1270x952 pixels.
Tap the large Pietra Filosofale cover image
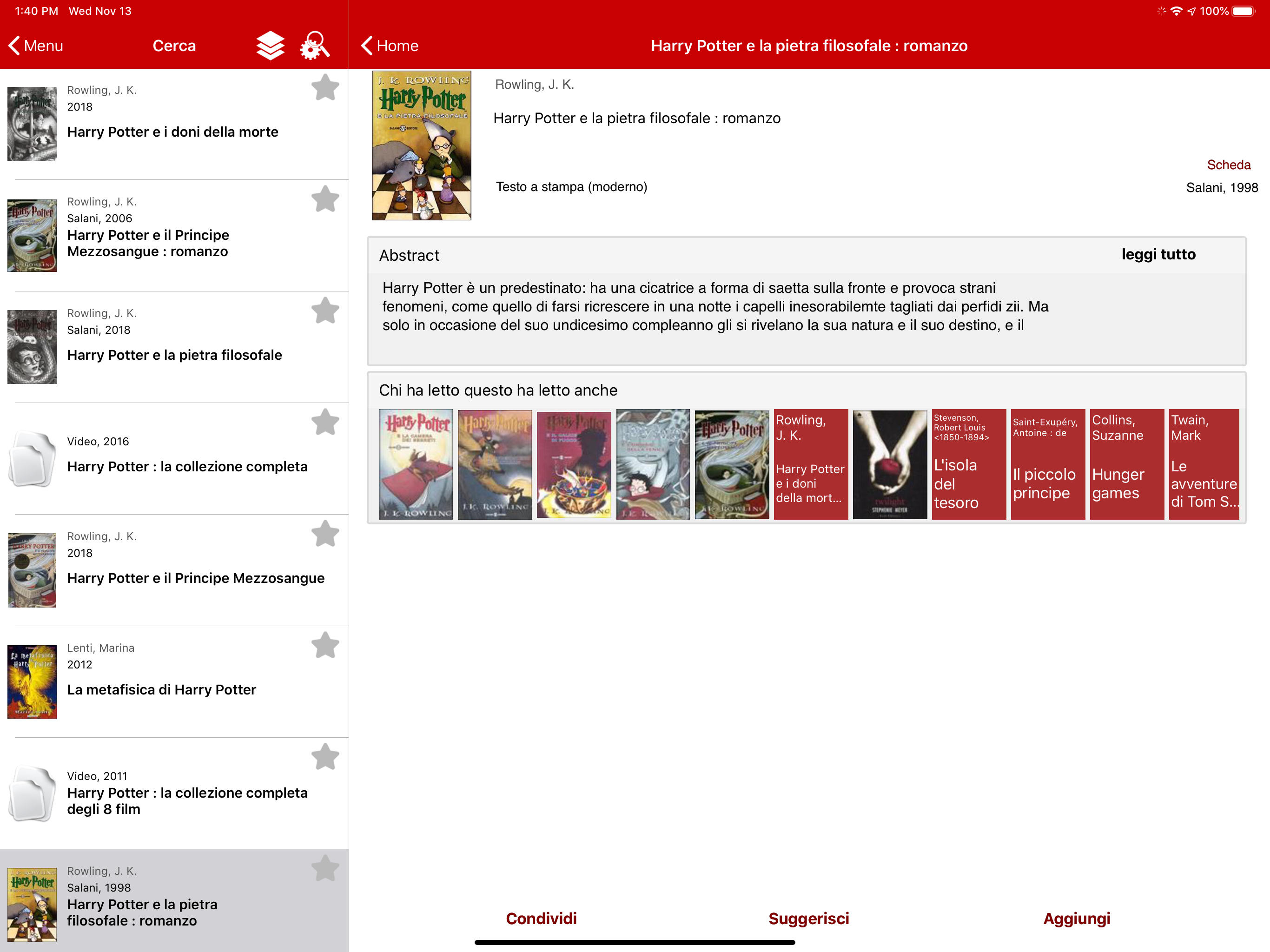point(422,145)
